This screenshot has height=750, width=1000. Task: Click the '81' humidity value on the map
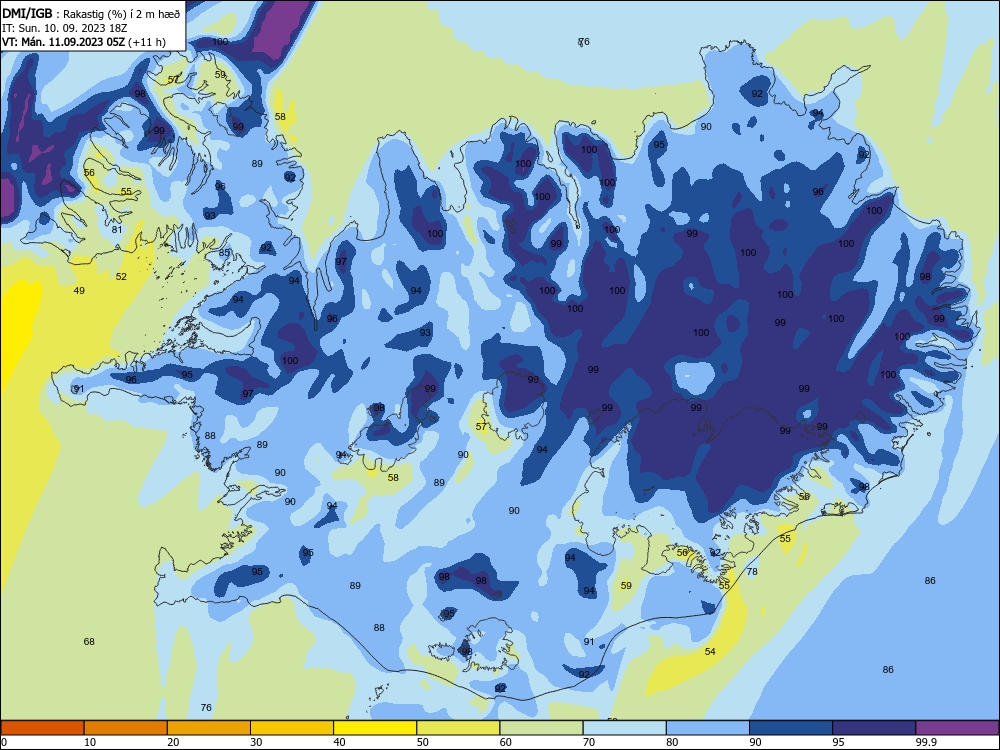click(117, 230)
